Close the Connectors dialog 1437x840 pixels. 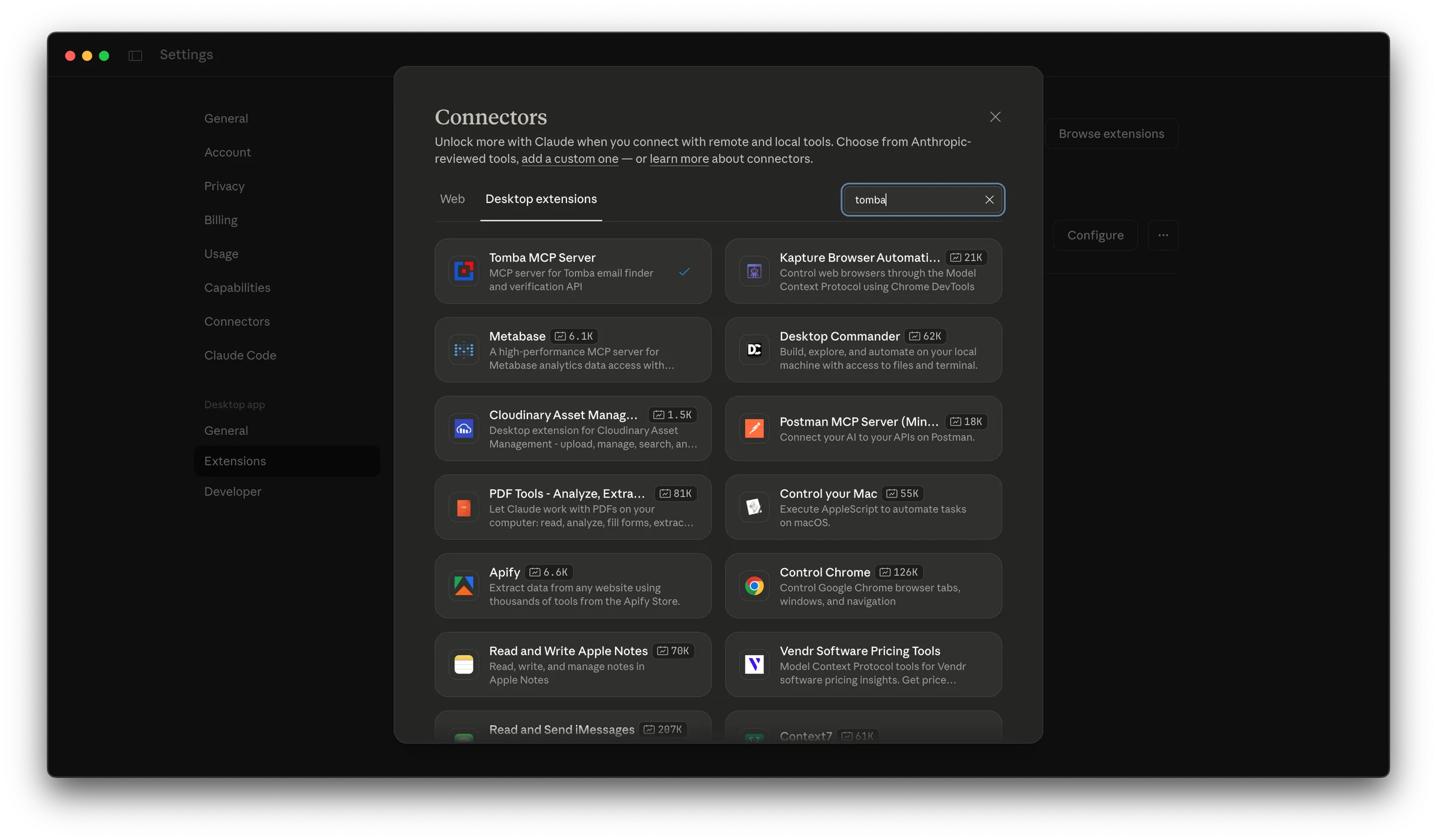coord(995,117)
